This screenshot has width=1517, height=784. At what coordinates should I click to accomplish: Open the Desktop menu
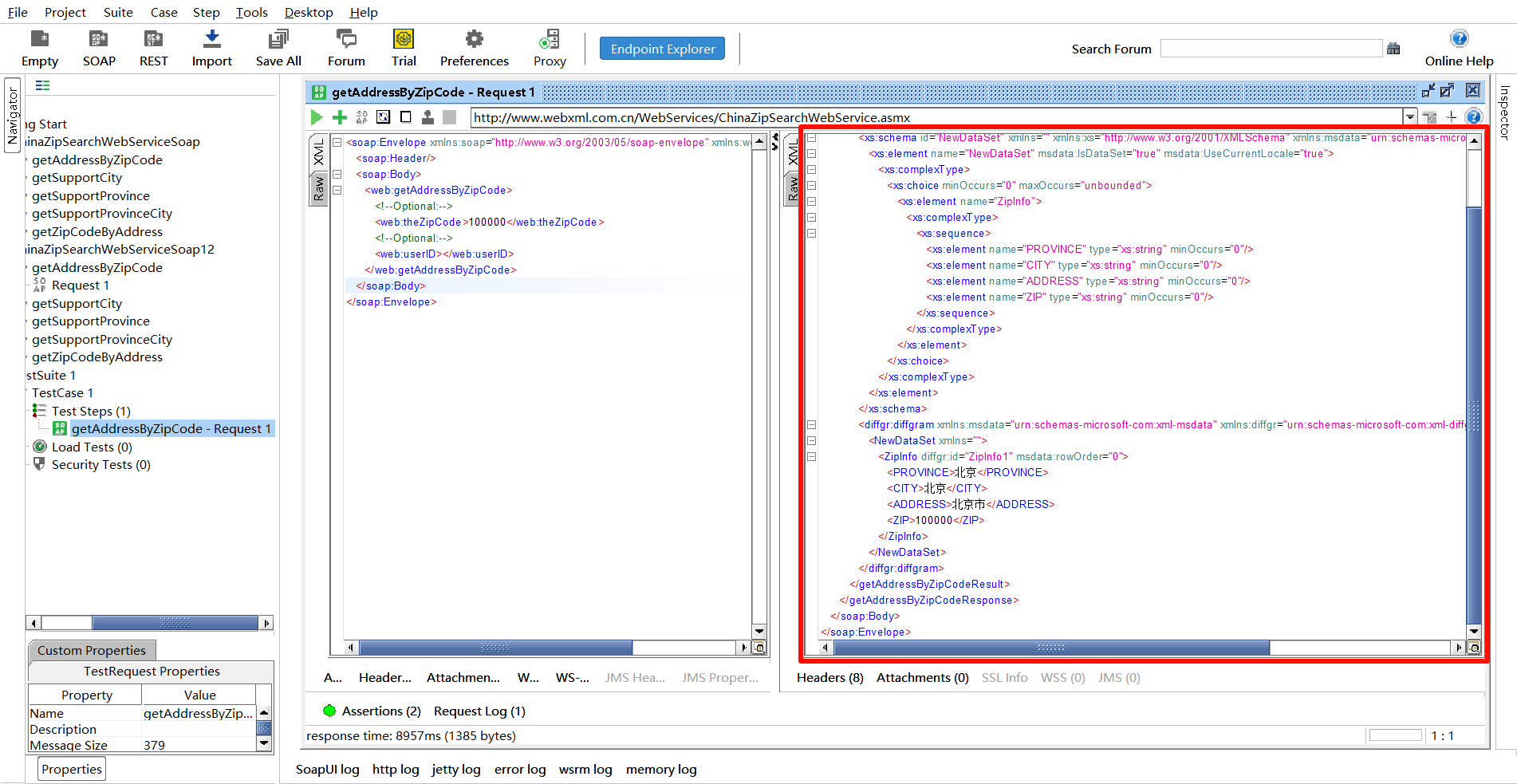309,12
